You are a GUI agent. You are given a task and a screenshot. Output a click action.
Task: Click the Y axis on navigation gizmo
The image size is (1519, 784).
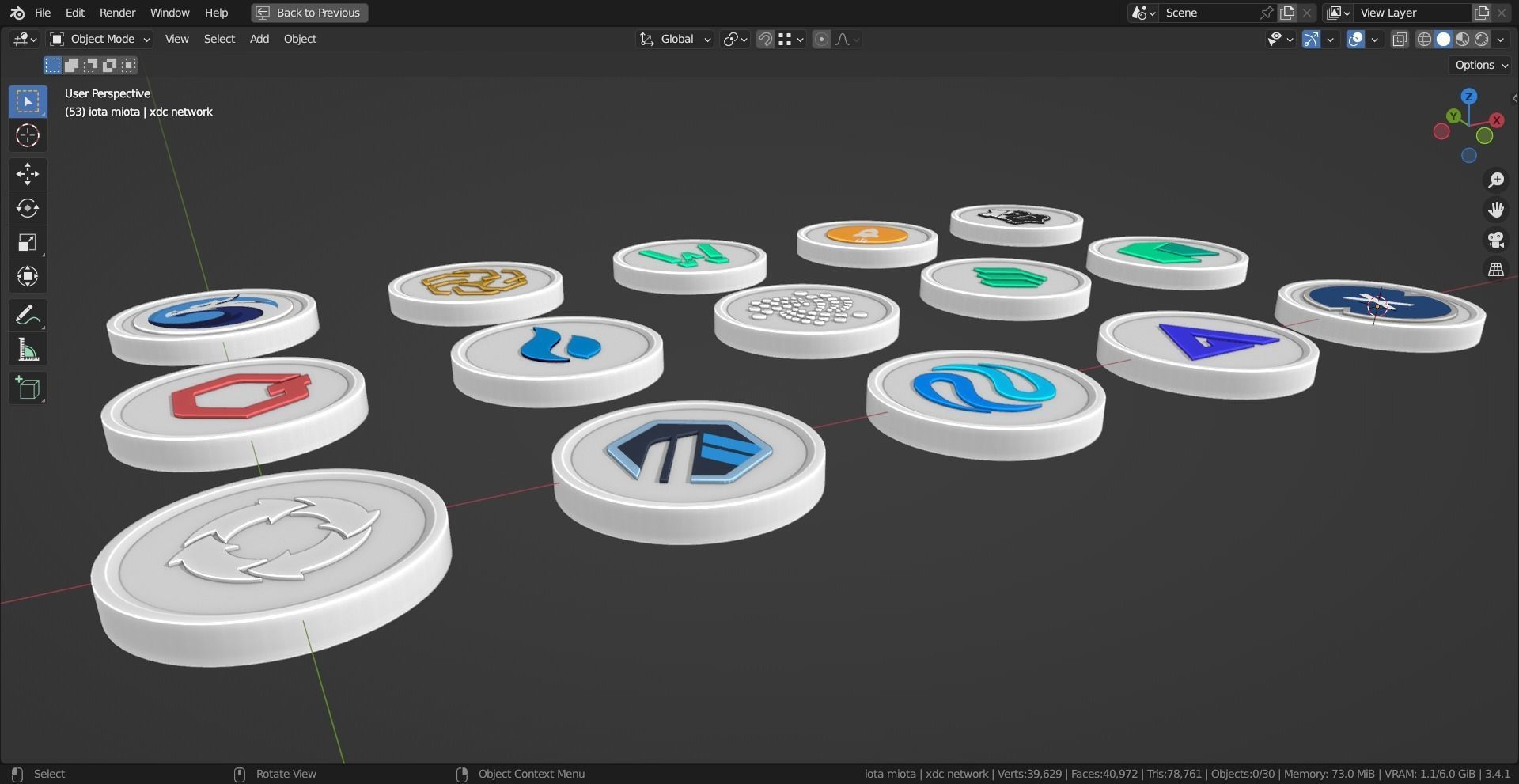coord(1453,116)
